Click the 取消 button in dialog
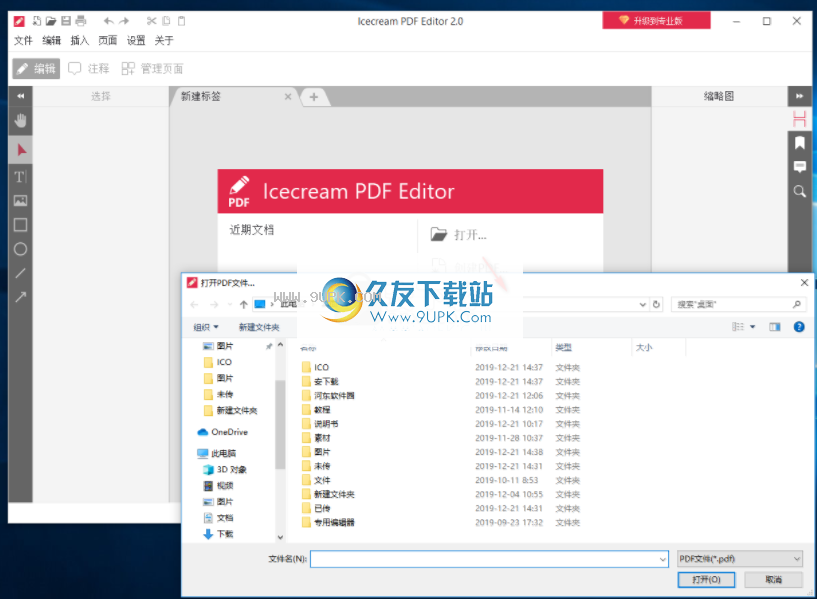Viewport: 820px width, 600px height. click(x=774, y=580)
